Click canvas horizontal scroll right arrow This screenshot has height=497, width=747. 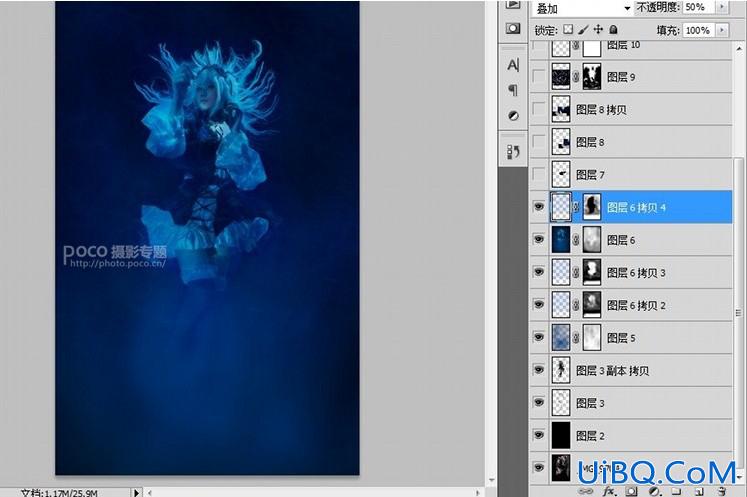[477, 493]
